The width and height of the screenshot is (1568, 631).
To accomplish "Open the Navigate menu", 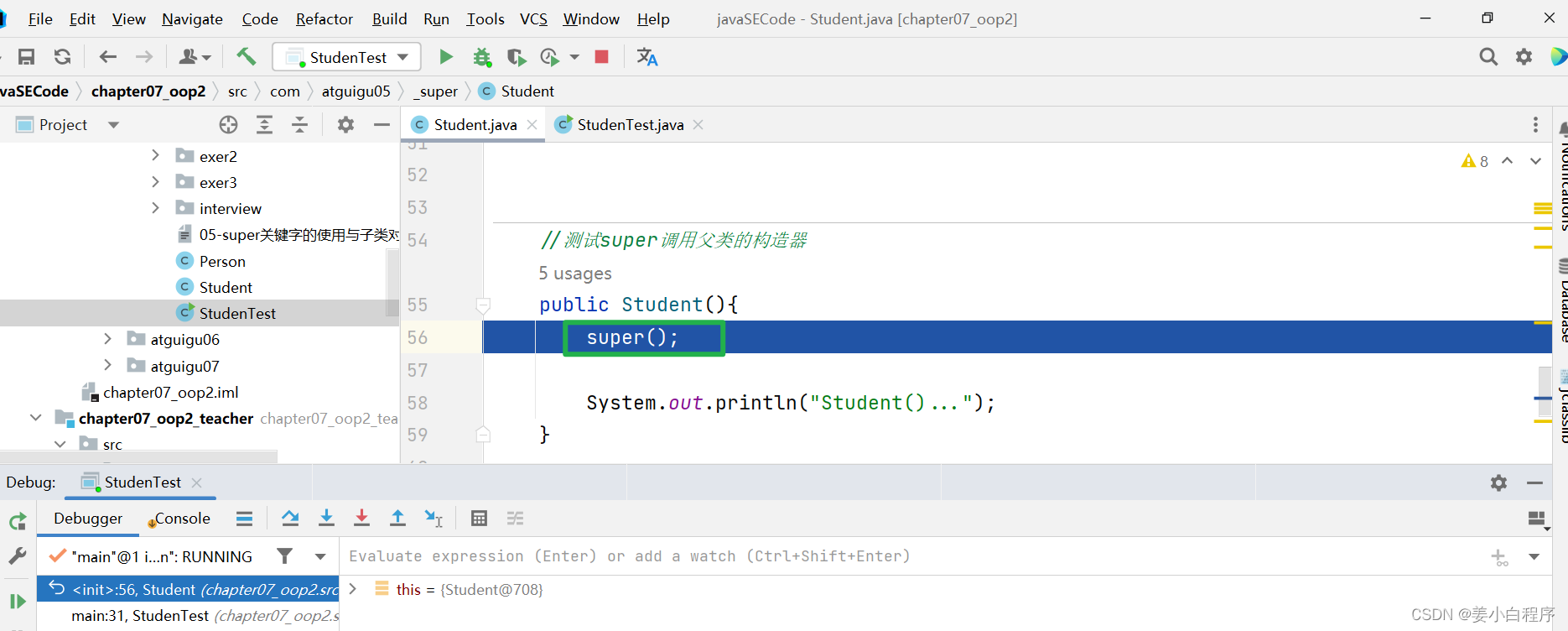I will click(x=192, y=18).
